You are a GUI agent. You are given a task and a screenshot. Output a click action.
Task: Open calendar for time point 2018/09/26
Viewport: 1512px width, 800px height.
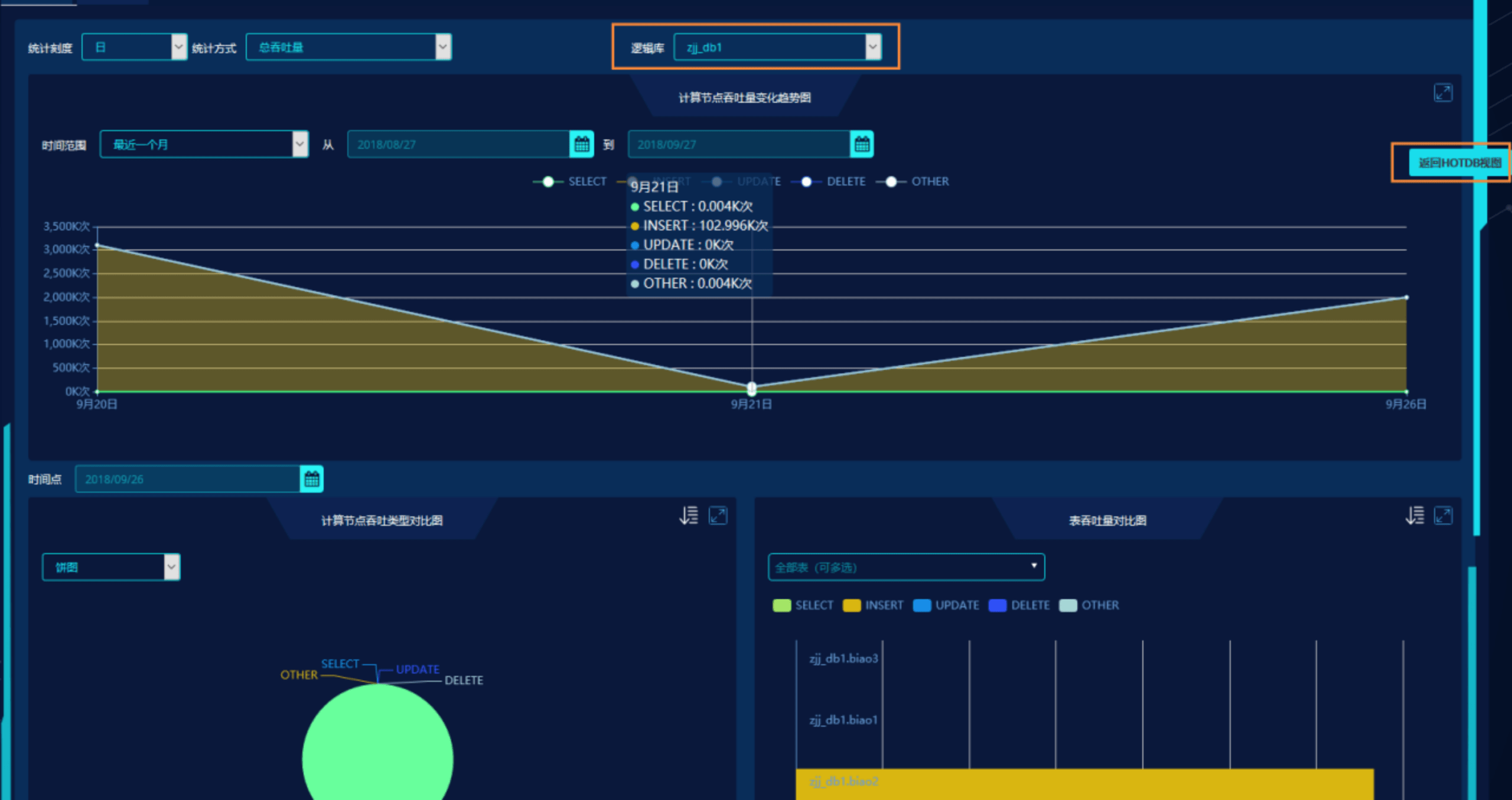[312, 479]
